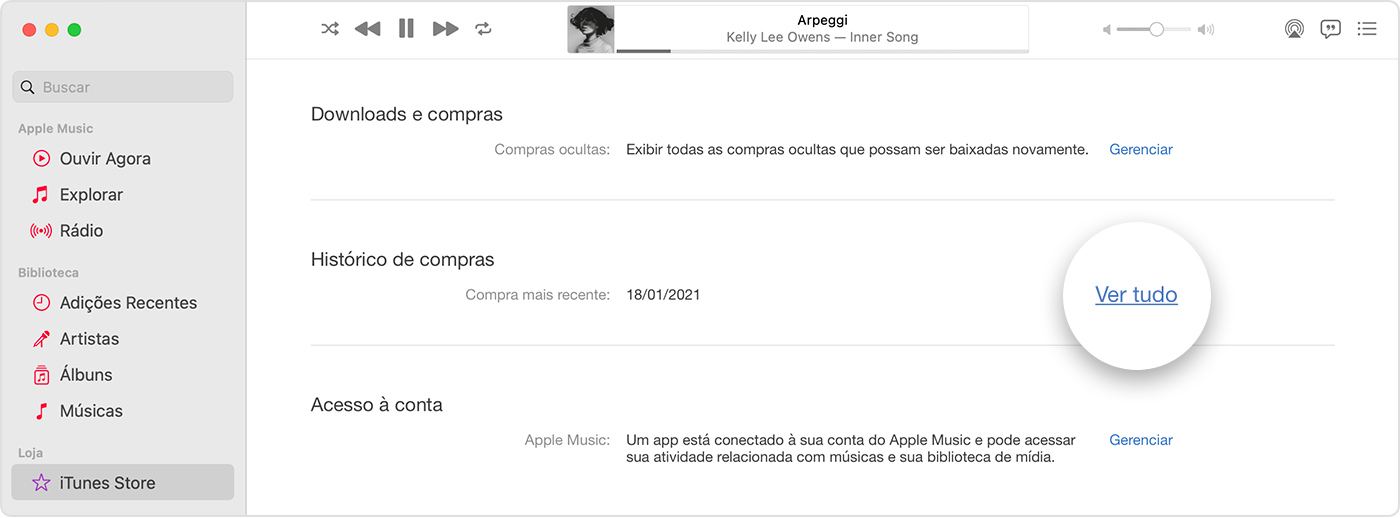Skip to previous track
The width and height of the screenshot is (1400, 518).
367,29
